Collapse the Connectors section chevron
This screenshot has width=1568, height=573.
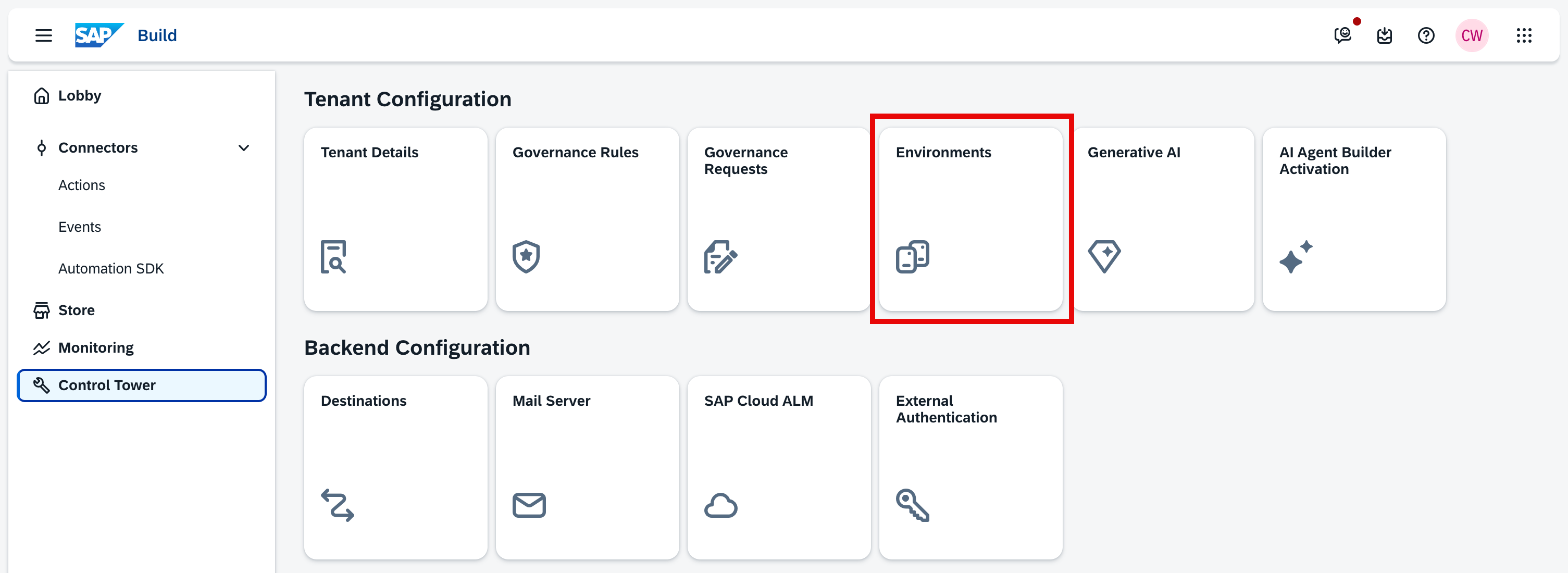click(243, 148)
